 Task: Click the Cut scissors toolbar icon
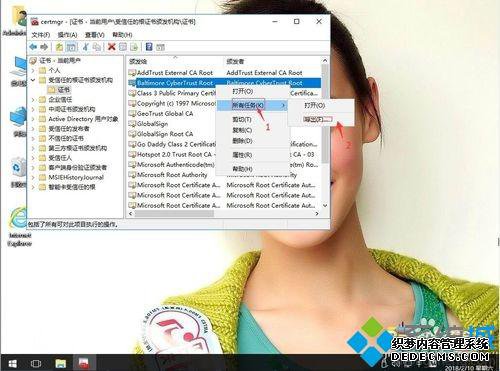pos(86,47)
